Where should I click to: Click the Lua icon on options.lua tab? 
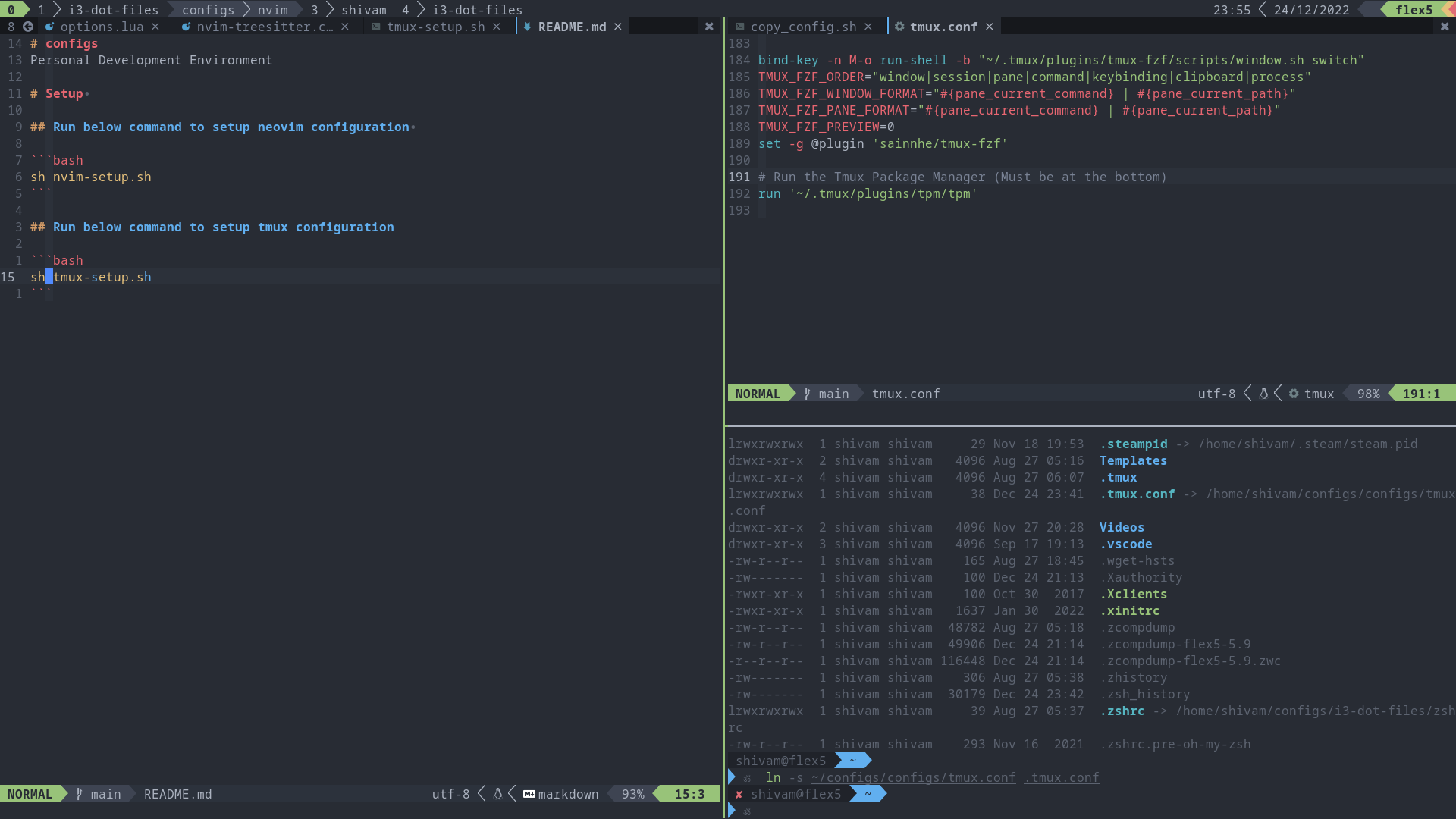[49, 27]
